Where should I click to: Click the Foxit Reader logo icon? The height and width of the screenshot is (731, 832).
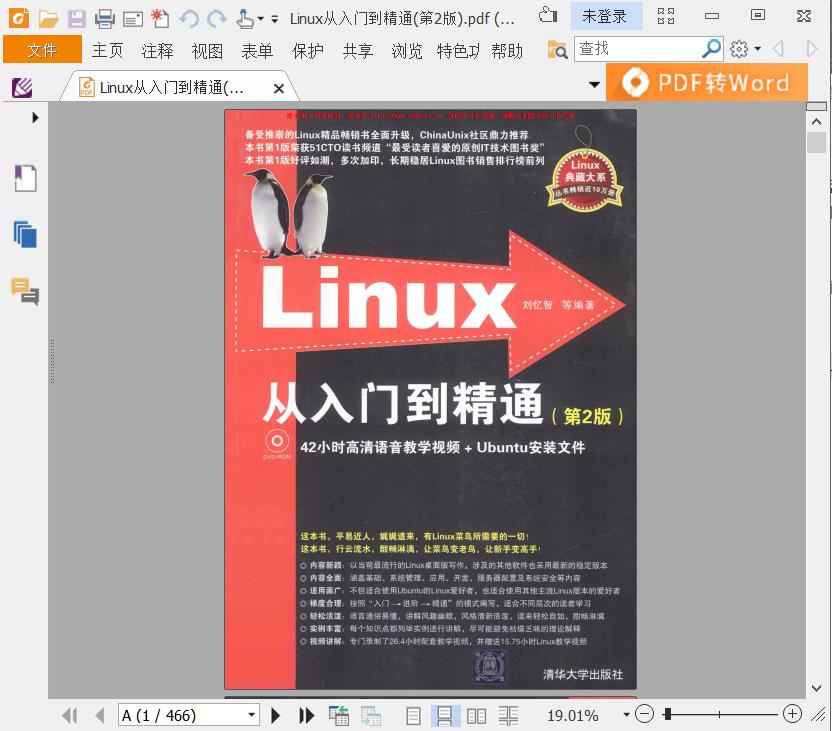pos(19,19)
